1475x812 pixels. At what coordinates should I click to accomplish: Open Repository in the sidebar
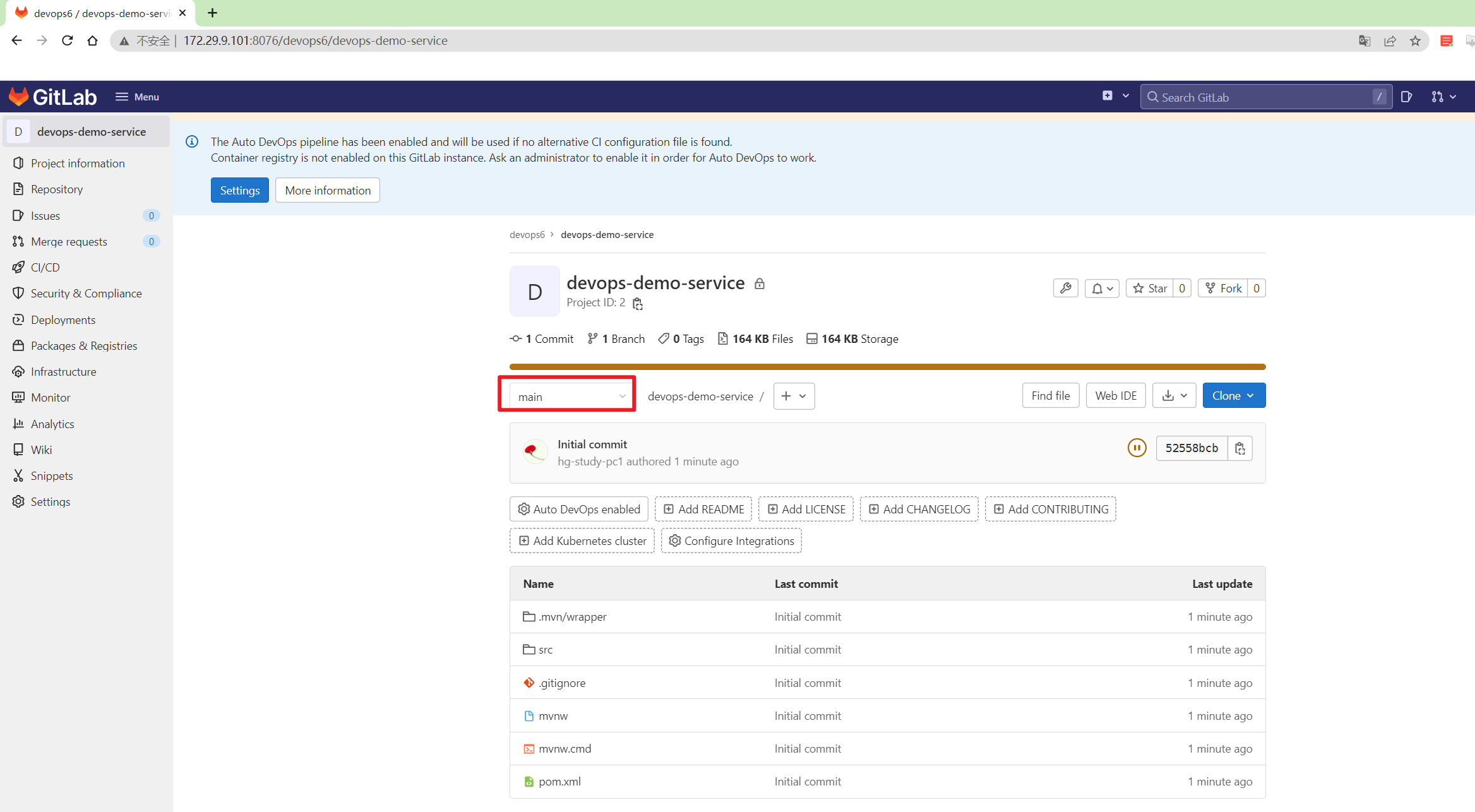pyautogui.click(x=57, y=189)
